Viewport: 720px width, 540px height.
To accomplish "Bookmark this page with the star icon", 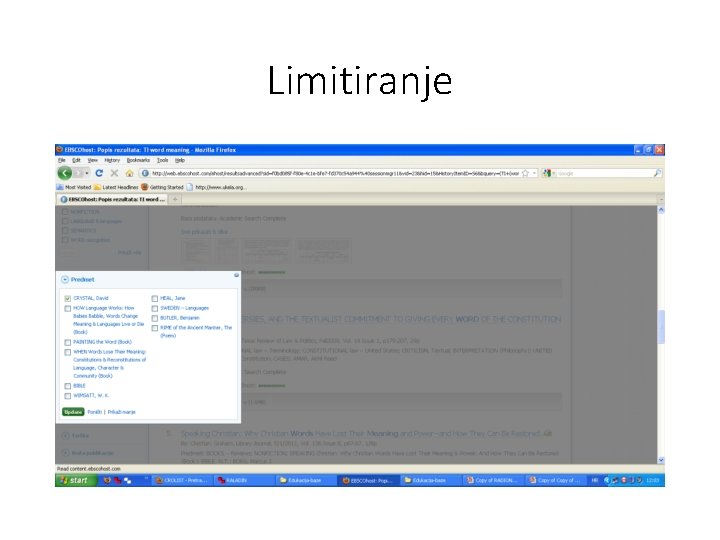I will pyautogui.click(x=525, y=173).
